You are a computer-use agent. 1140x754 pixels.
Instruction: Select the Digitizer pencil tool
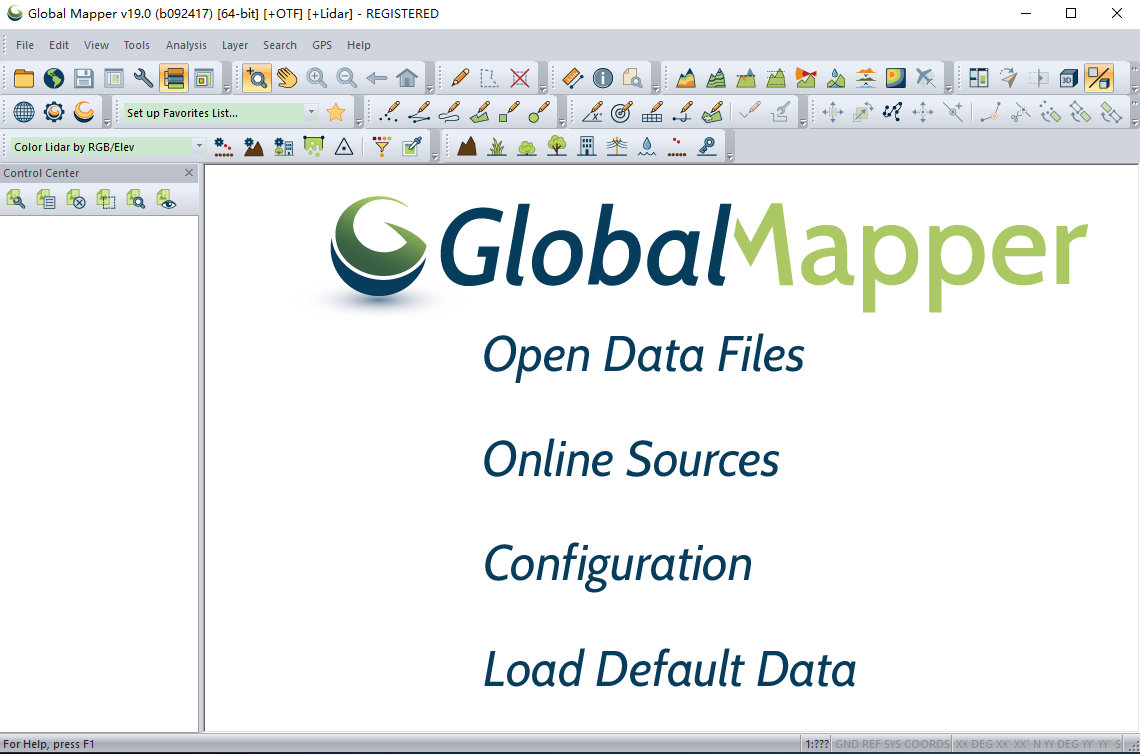(x=458, y=77)
